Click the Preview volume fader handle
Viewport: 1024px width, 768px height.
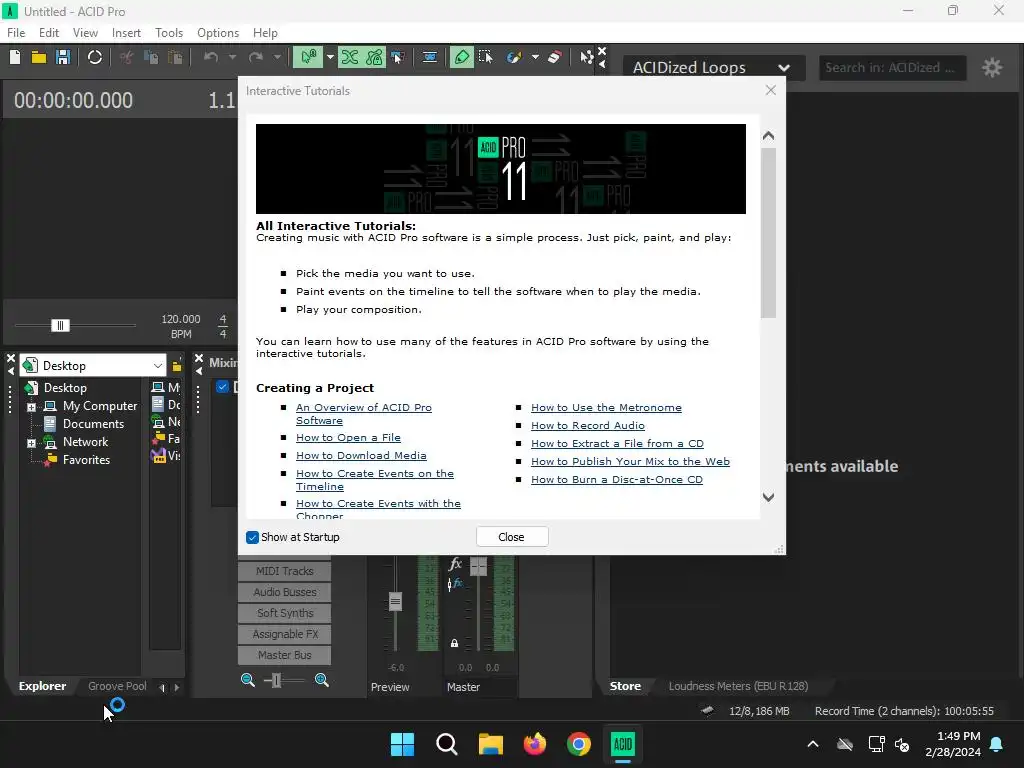tap(395, 601)
